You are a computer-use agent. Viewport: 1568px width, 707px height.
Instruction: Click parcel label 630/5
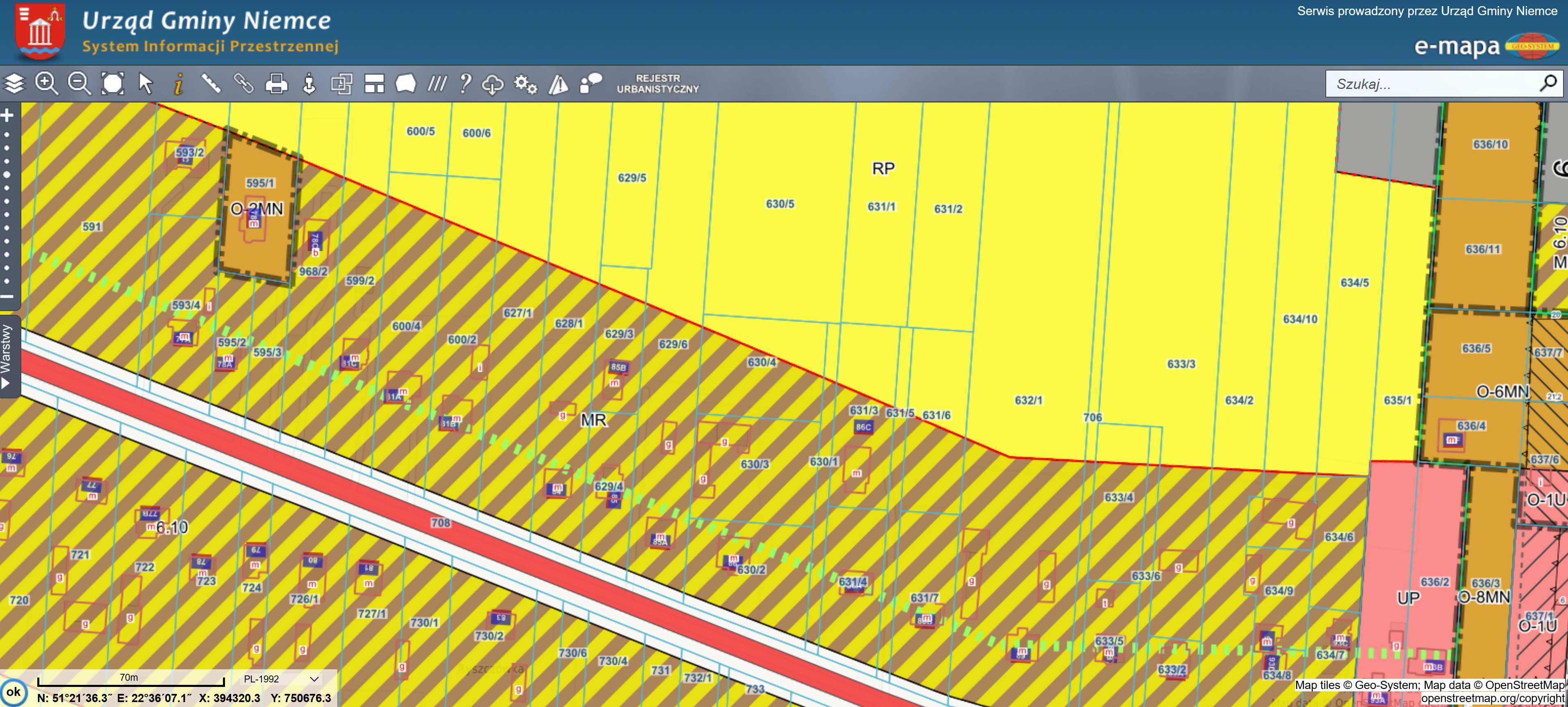(780, 204)
